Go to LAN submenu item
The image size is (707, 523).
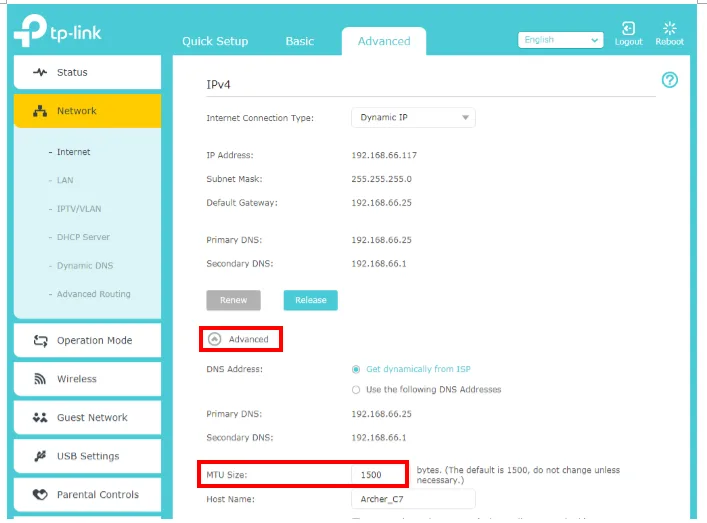(65, 180)
